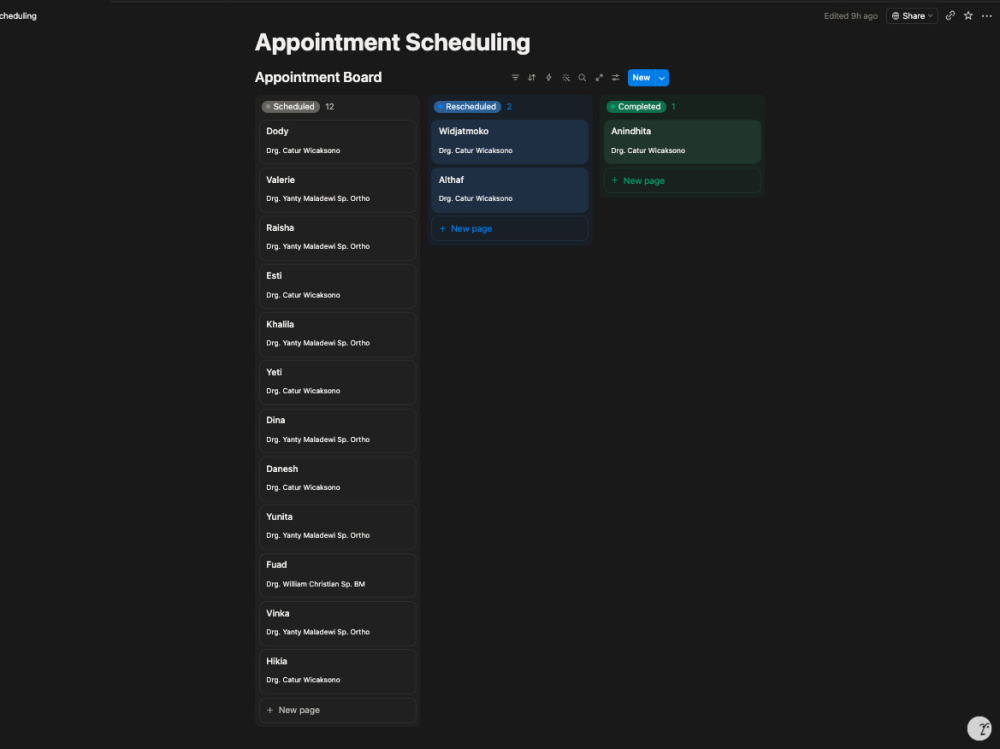Open the Khalila appointment card
The width and height of the screenshot is (1000, 749).
tap(338, 334)
